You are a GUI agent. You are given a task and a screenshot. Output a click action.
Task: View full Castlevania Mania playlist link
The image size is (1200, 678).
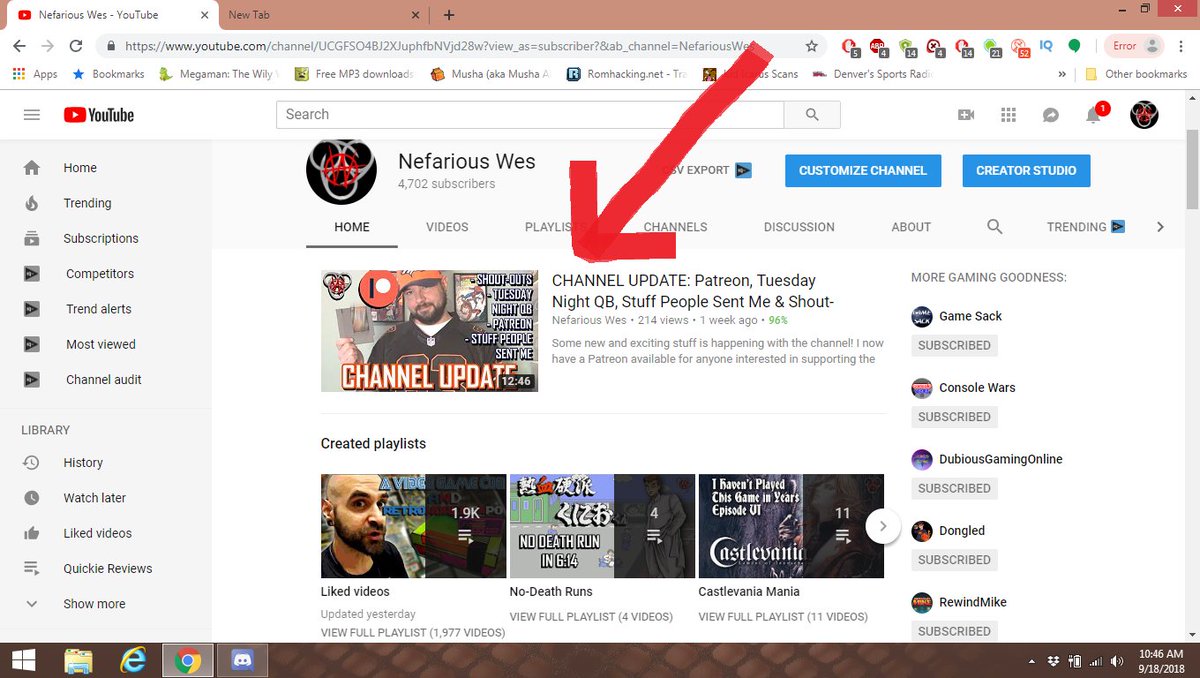[x=783, y=617]
